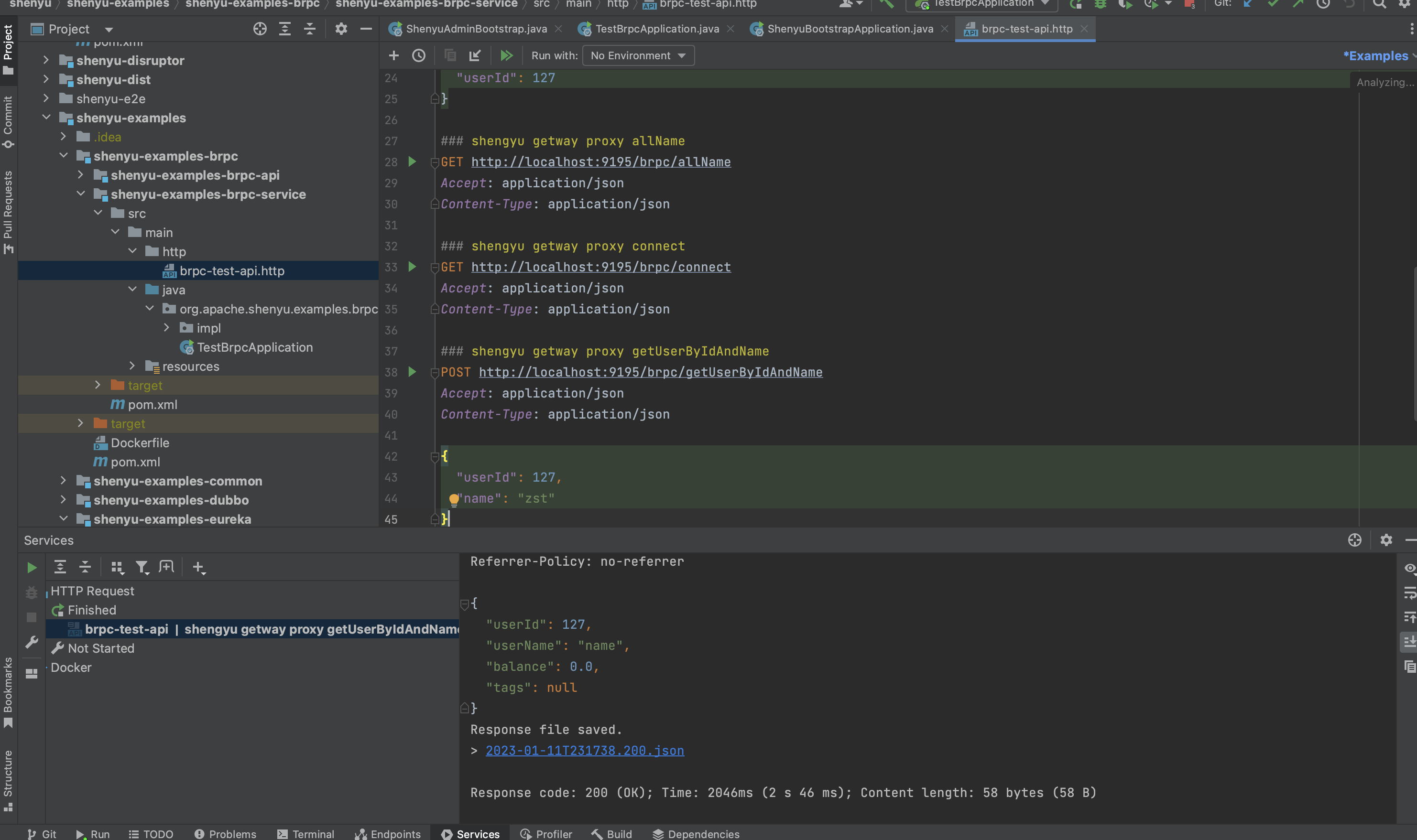Screen dimensions: 1417x840
Task: Click Run All Requests in File icon
Action: point(506,55)
